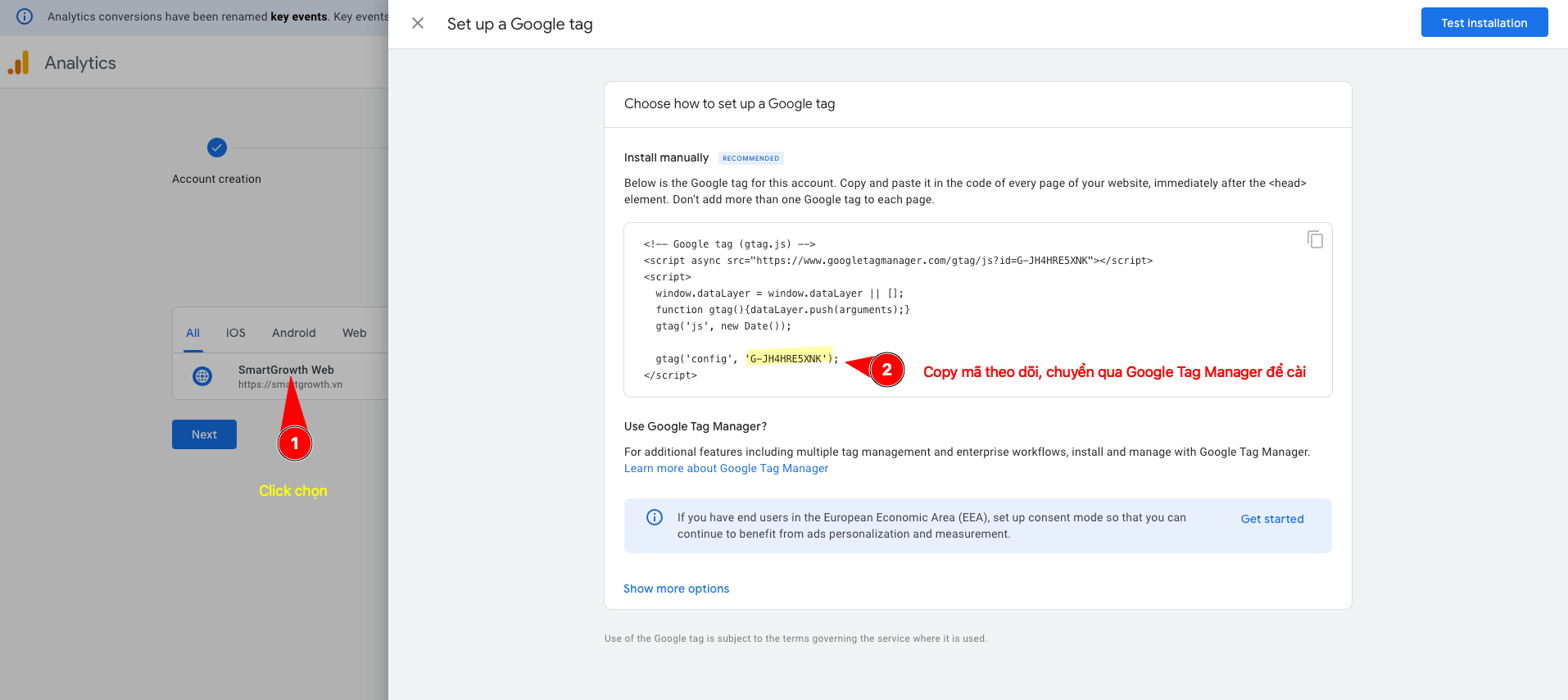Click the Google Analytics logo
Viewport: 1568px width, 700px height.
tap(19, 63)
